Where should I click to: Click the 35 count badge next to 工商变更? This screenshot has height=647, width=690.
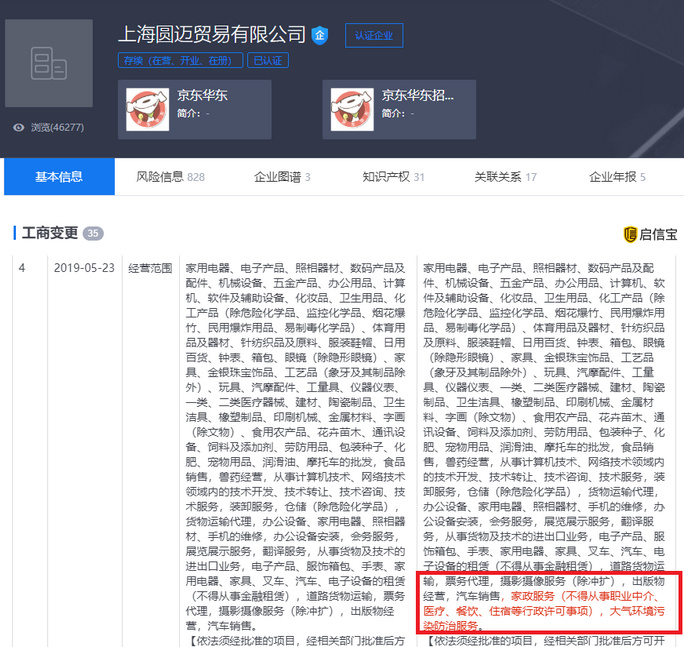[93, 234]
